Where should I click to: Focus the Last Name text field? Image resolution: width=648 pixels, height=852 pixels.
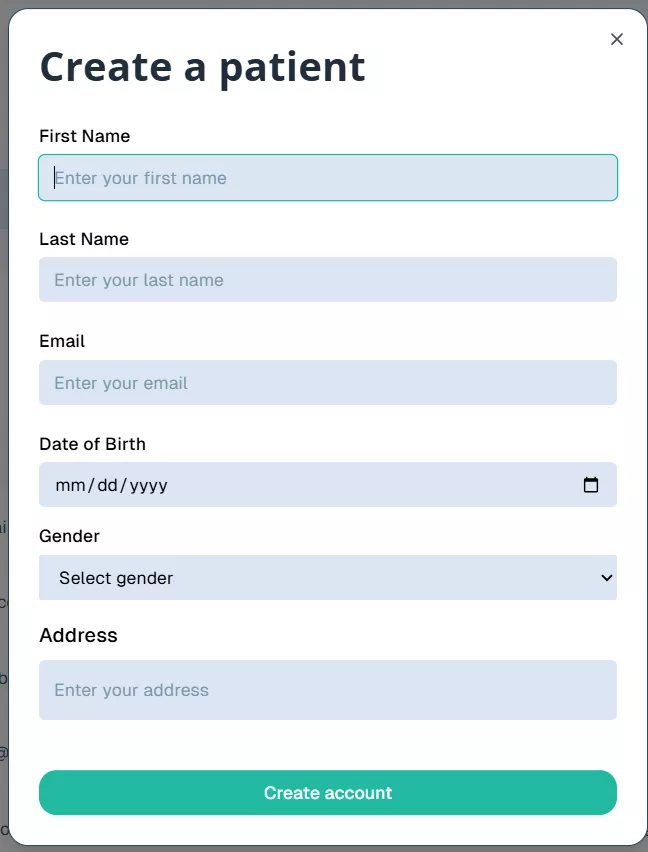coord(328,279)
